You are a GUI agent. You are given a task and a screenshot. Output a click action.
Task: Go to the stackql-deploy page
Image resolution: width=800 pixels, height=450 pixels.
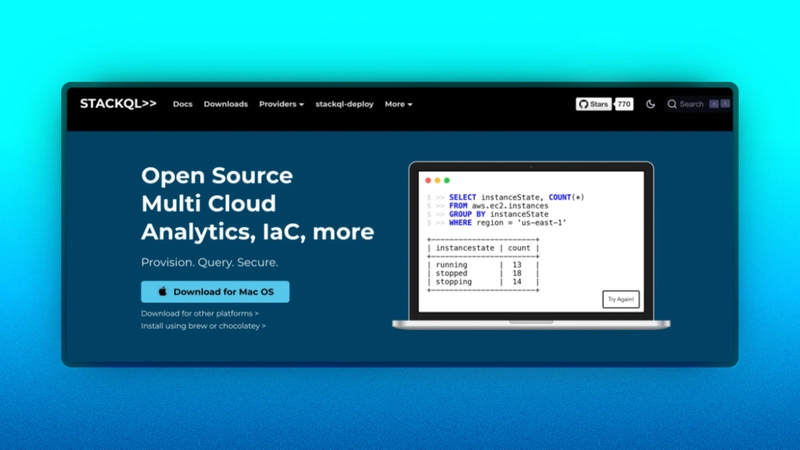coord(345,104)
